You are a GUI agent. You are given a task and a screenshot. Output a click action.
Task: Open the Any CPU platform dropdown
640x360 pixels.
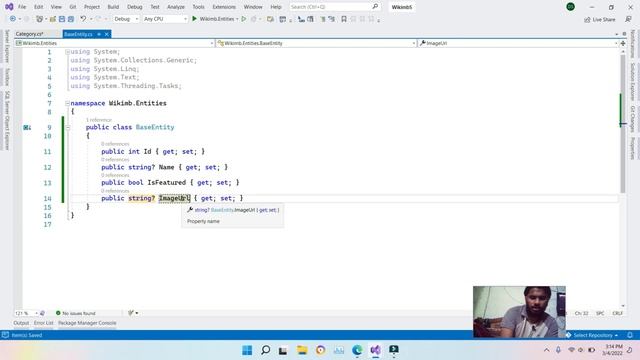165,19
